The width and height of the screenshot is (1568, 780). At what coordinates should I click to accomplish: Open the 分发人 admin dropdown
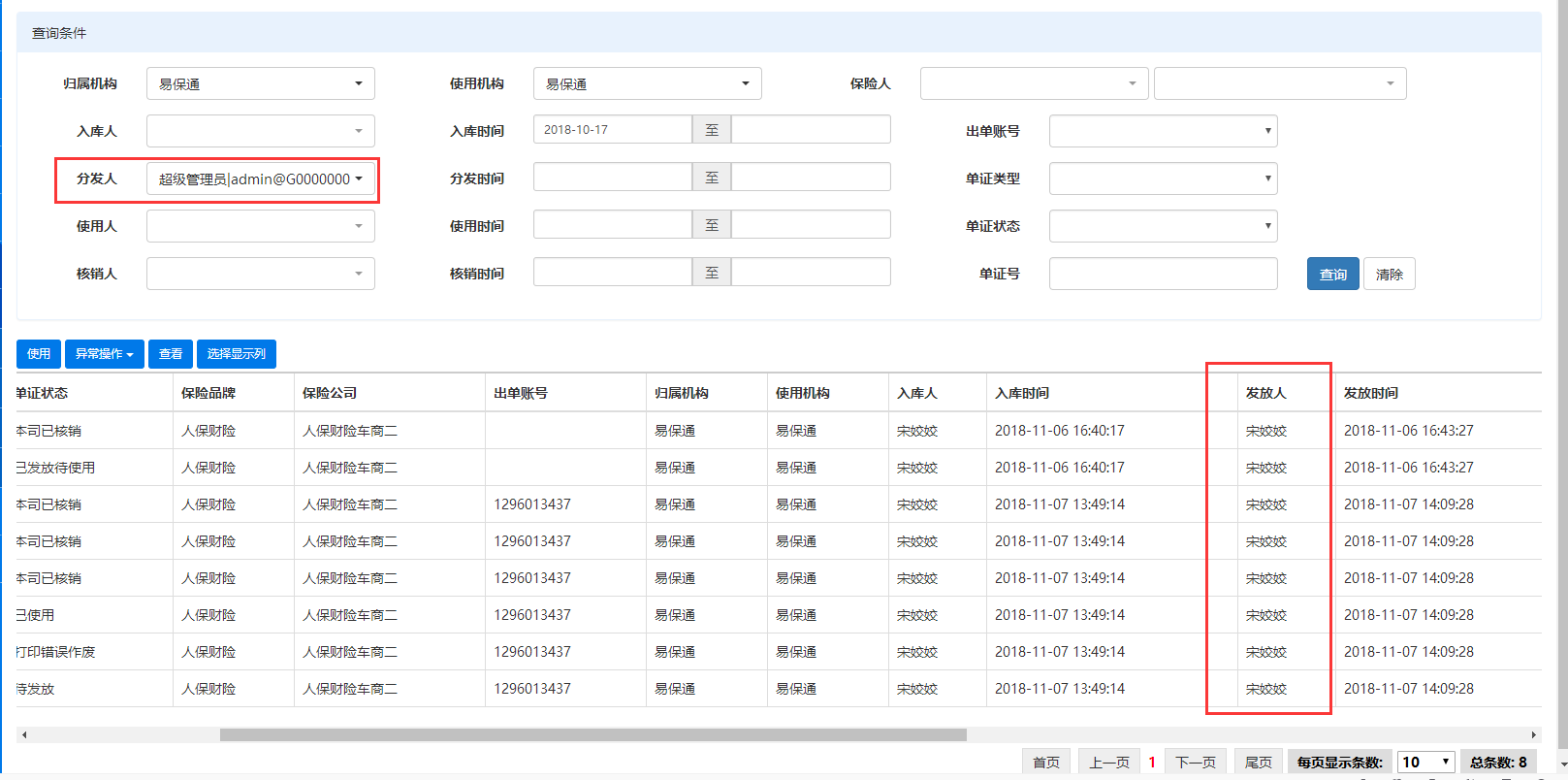tap(260, 179)
